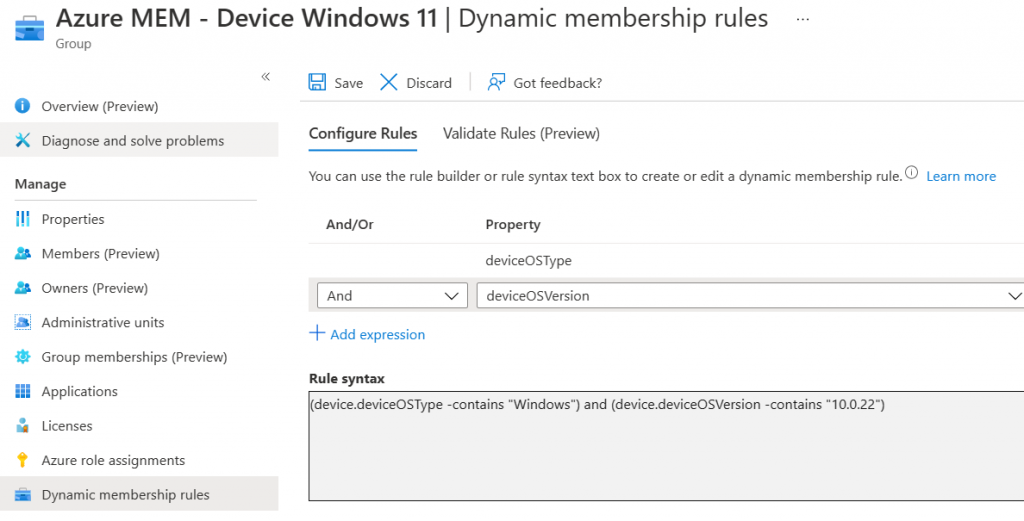Image resolution: width=1024 pixels, height=521 pixels.
Task: Click the Overview info icon
Action: coord(22,106)
